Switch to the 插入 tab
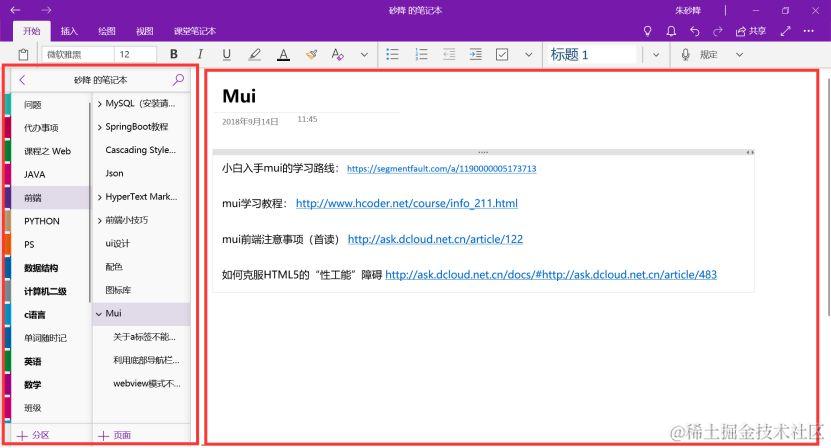This screenshot has height=448, width=831. (x=69, y=31)
